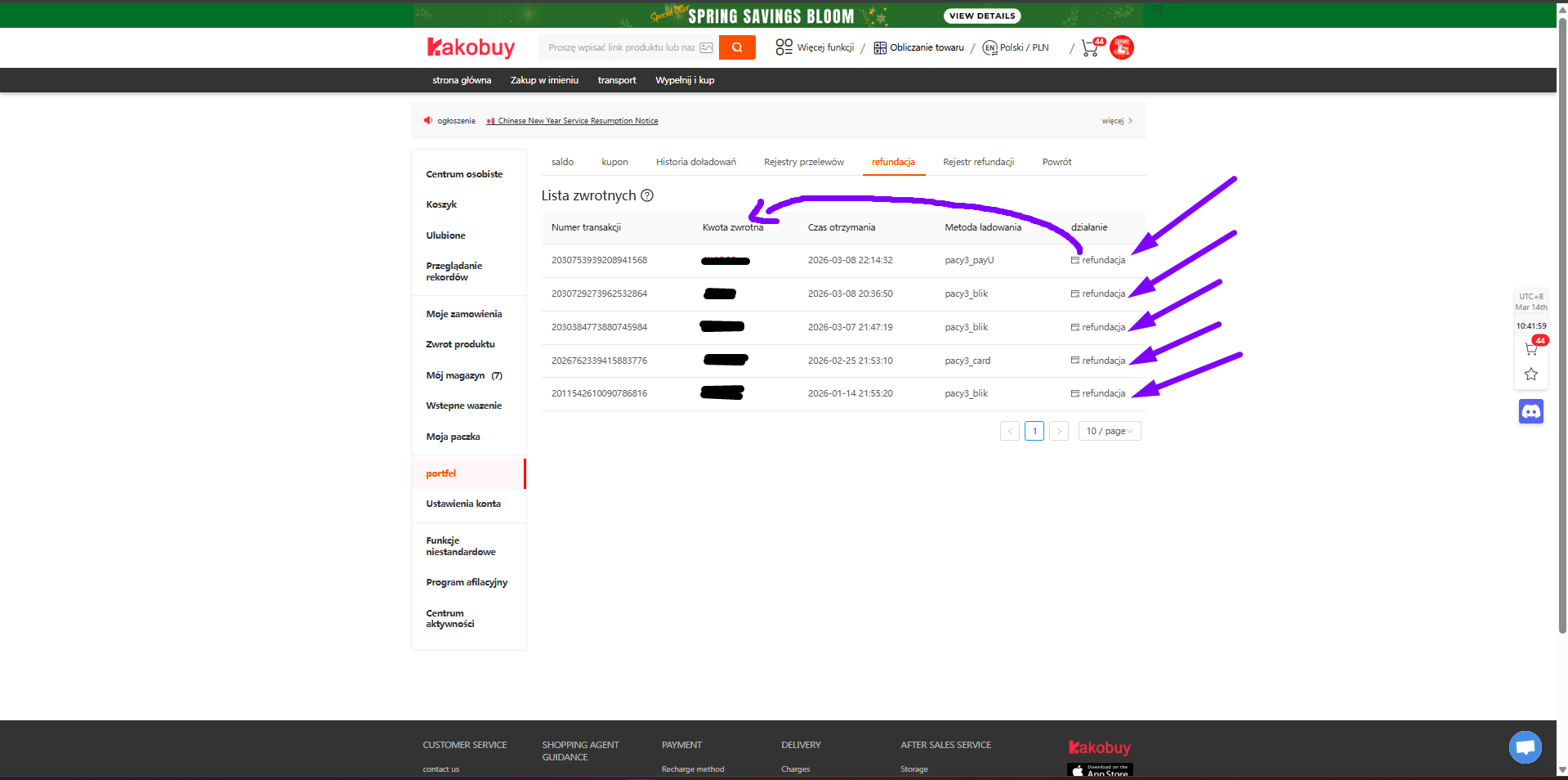Image resolution: width=1568 pixels, height=780 pixels.
Task: Open the Chinese New Year Service Resumption Notice
Action: pos(577,120)
